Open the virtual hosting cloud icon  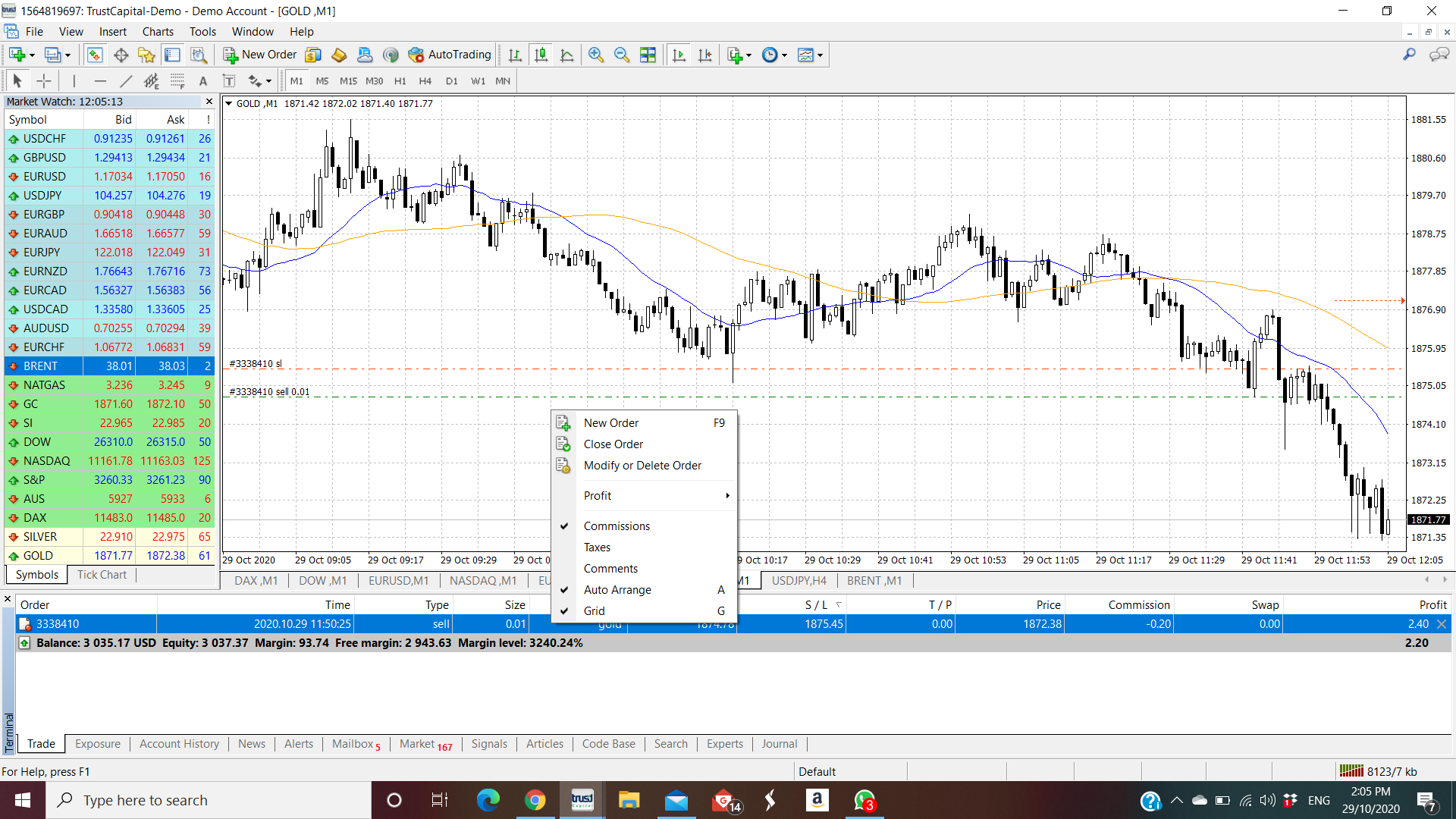coord(365,55)
